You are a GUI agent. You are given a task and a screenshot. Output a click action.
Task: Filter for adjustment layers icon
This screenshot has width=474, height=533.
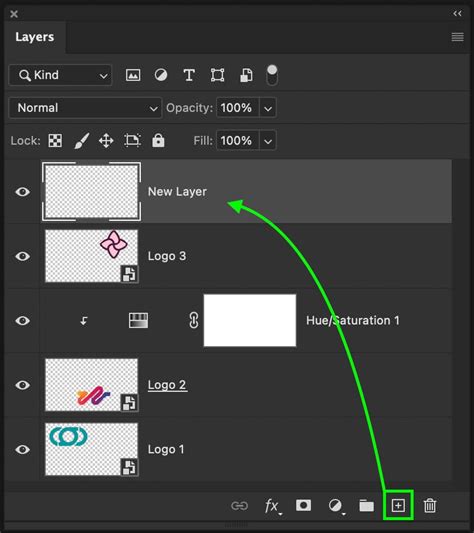pyautogui.click(x=161, y=75)
